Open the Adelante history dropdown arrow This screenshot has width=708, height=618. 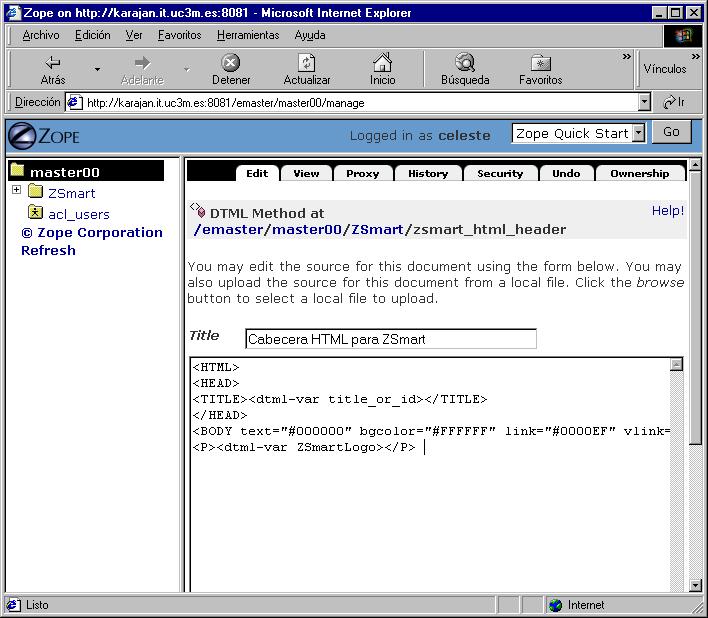(x=186, y=70)
